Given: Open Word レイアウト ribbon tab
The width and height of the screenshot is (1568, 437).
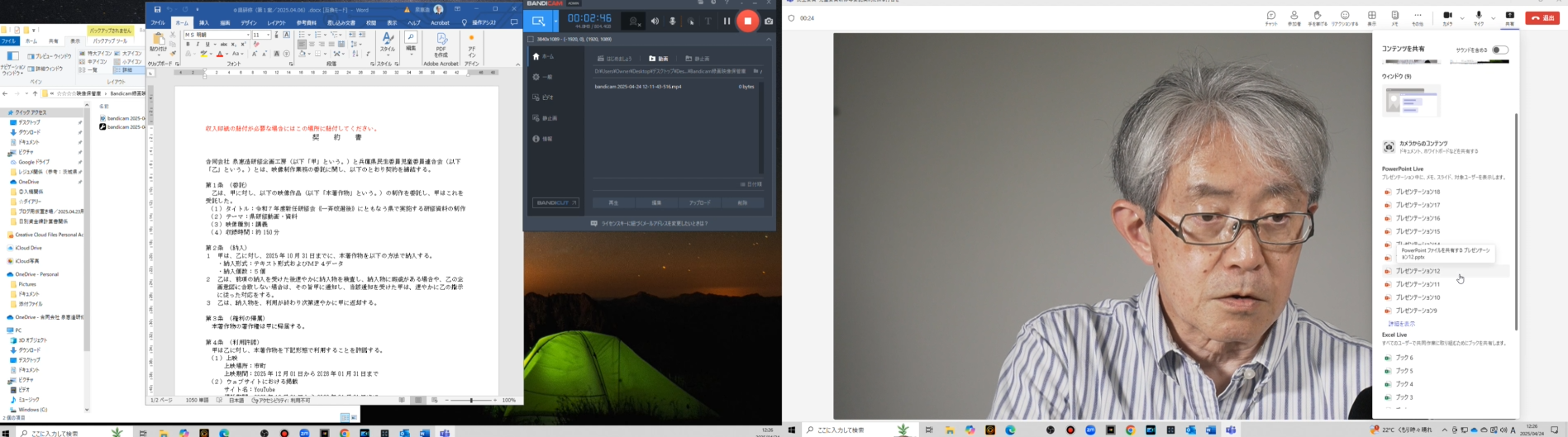Looking at the screenshot, I should pos(276,23).
